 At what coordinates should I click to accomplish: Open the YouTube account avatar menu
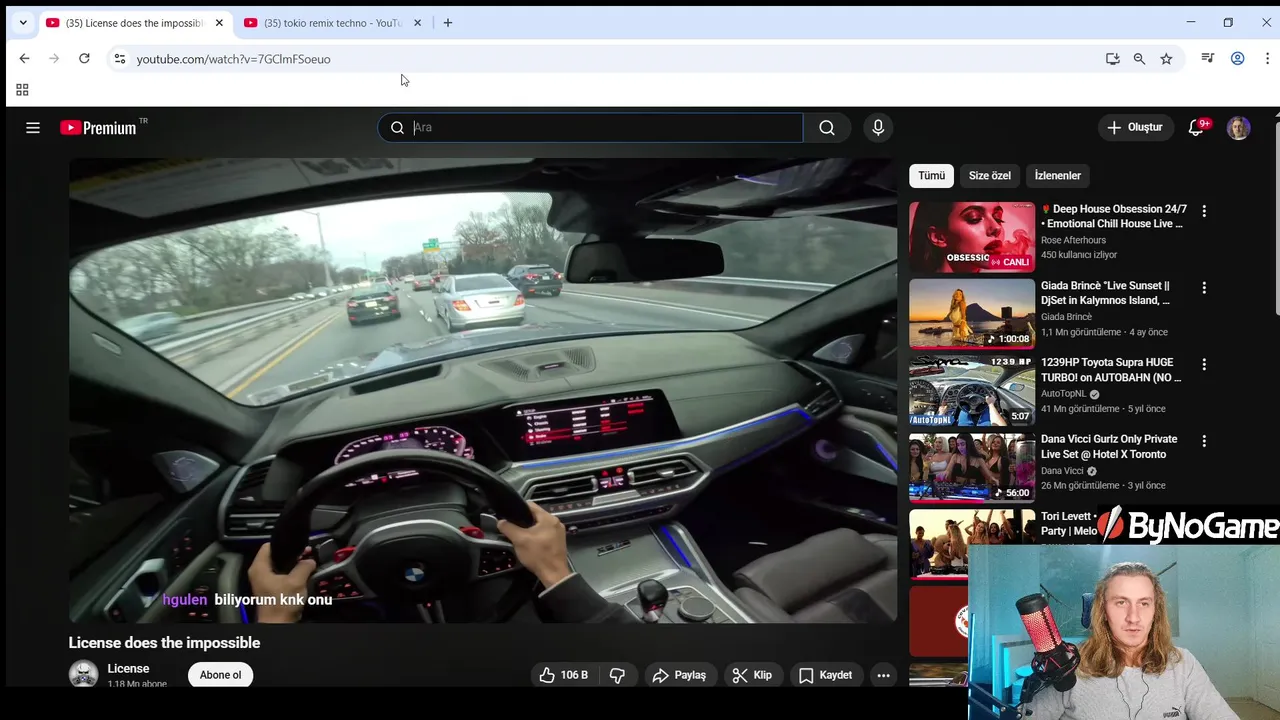(x=1238, y=127)
